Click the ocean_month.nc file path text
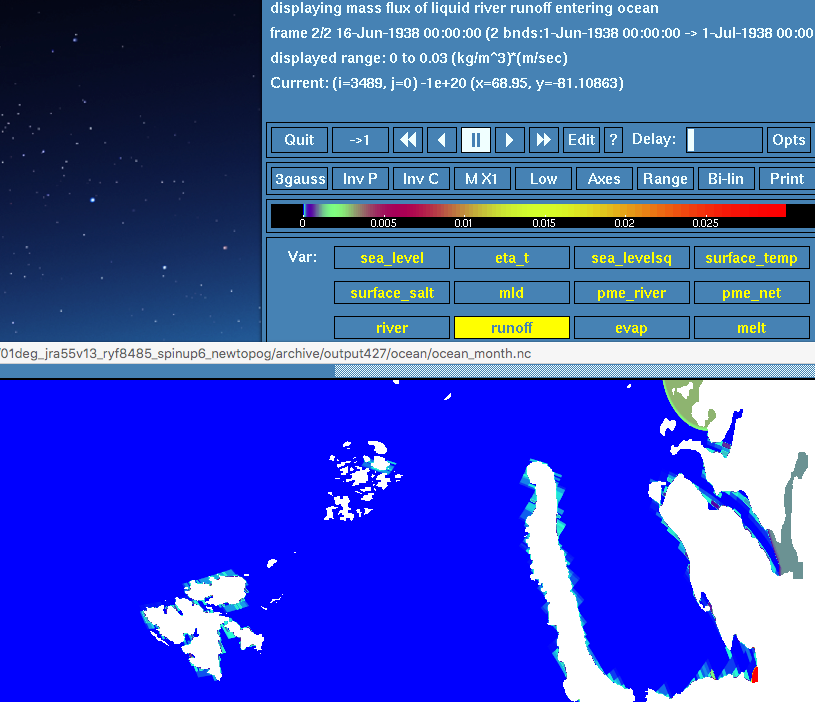The height and width of the screenshot is (702, 815). tap(266, 354)
